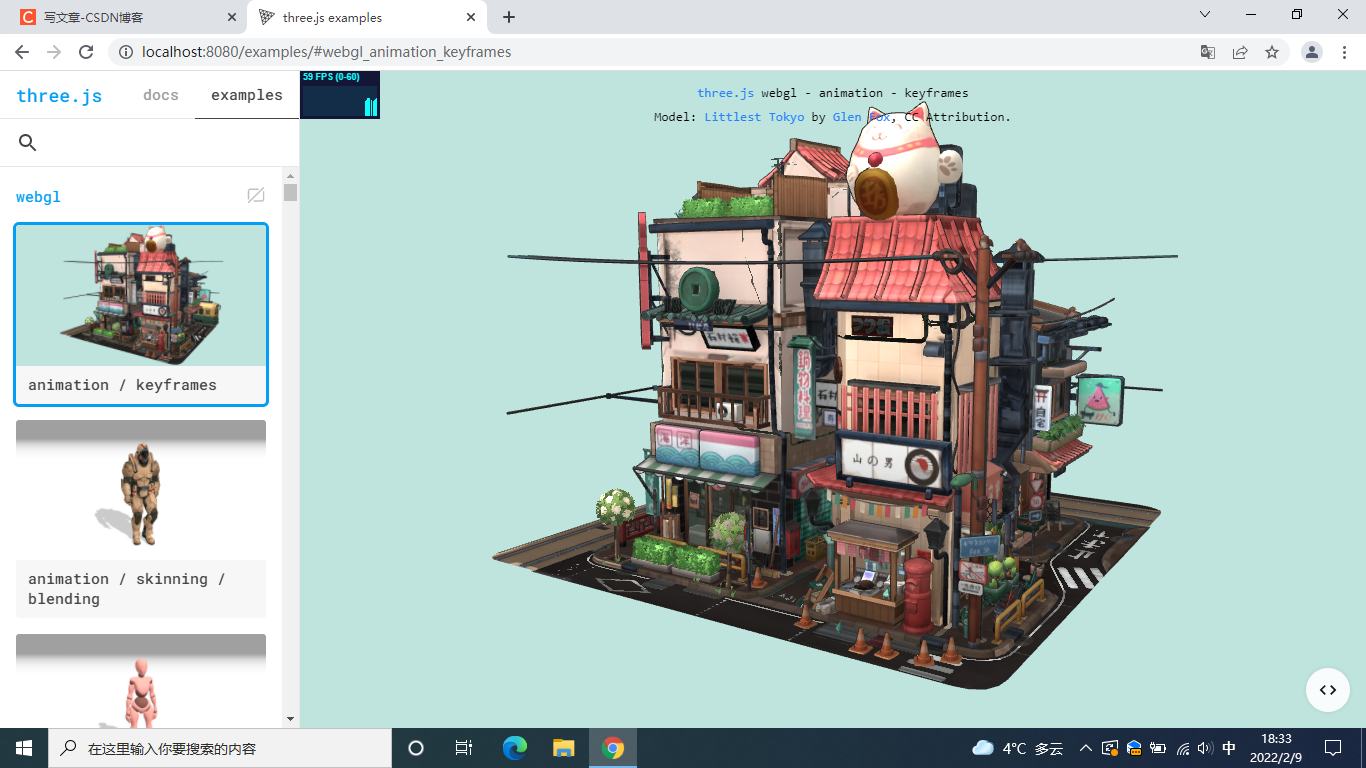Focus the Windows taskbar search box
Viewport: 1366px width, 768px height.
(x=220, y=748)
